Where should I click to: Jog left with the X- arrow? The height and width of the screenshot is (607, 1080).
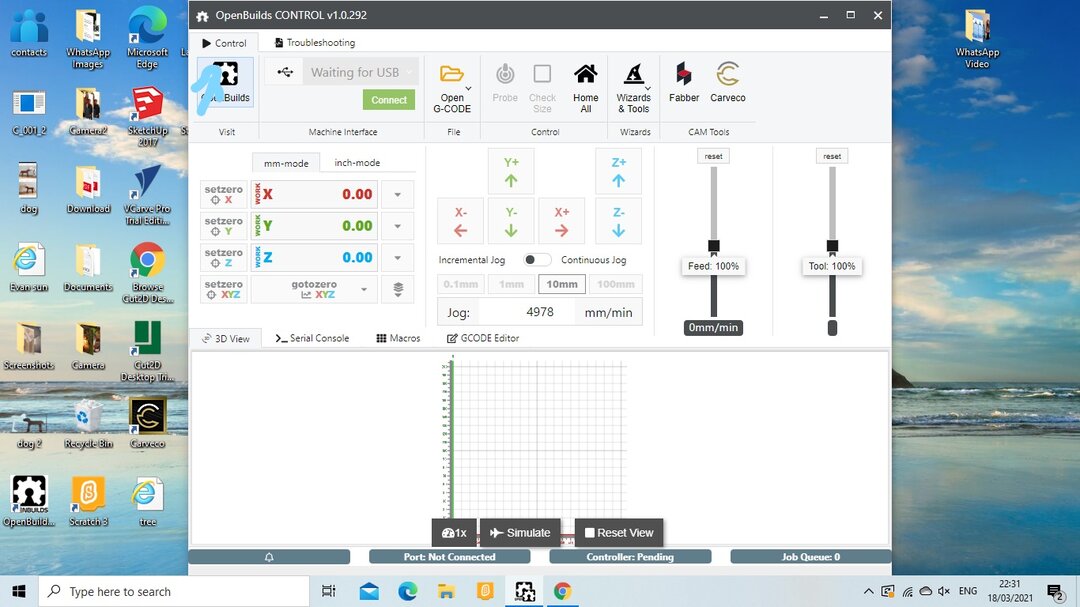tap(460, 221)
